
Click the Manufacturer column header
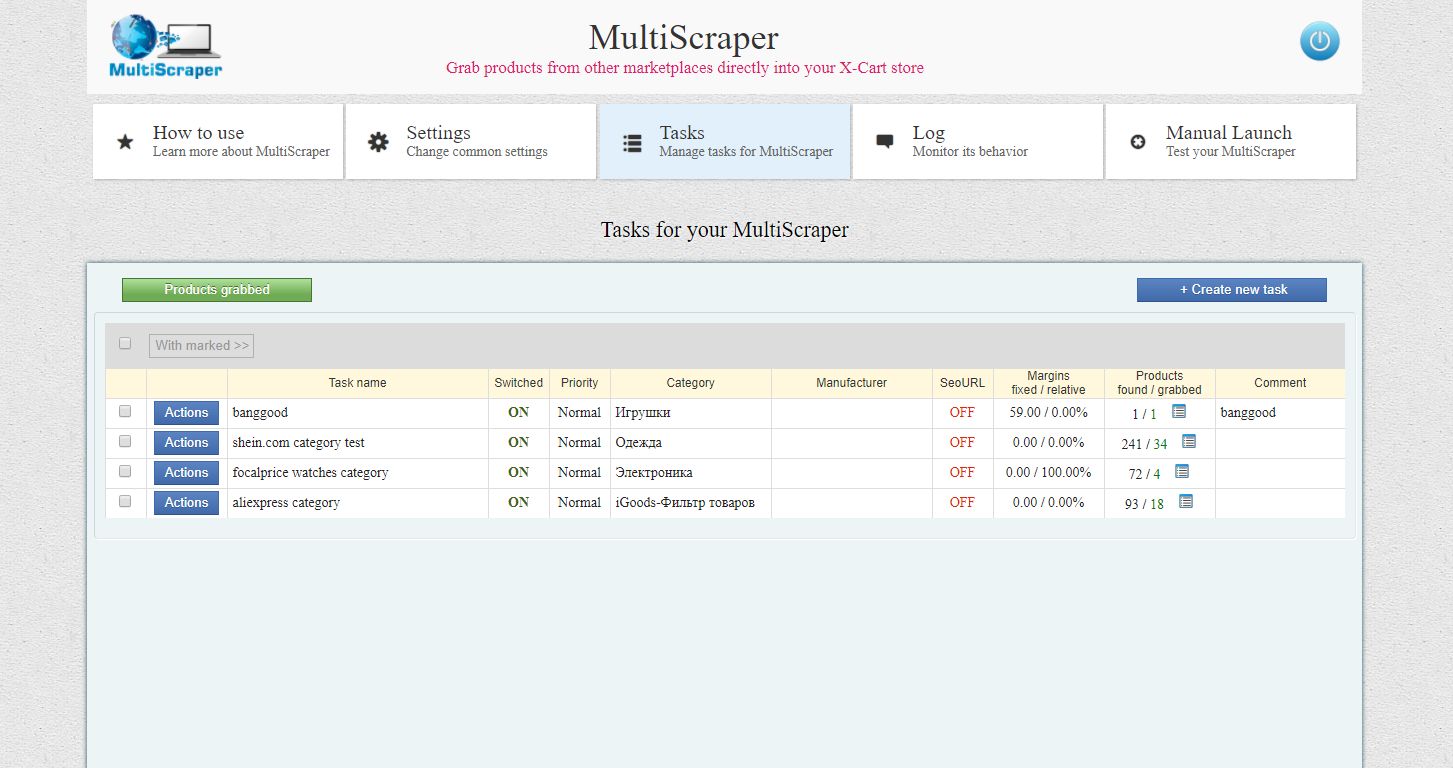click(851, 383)
